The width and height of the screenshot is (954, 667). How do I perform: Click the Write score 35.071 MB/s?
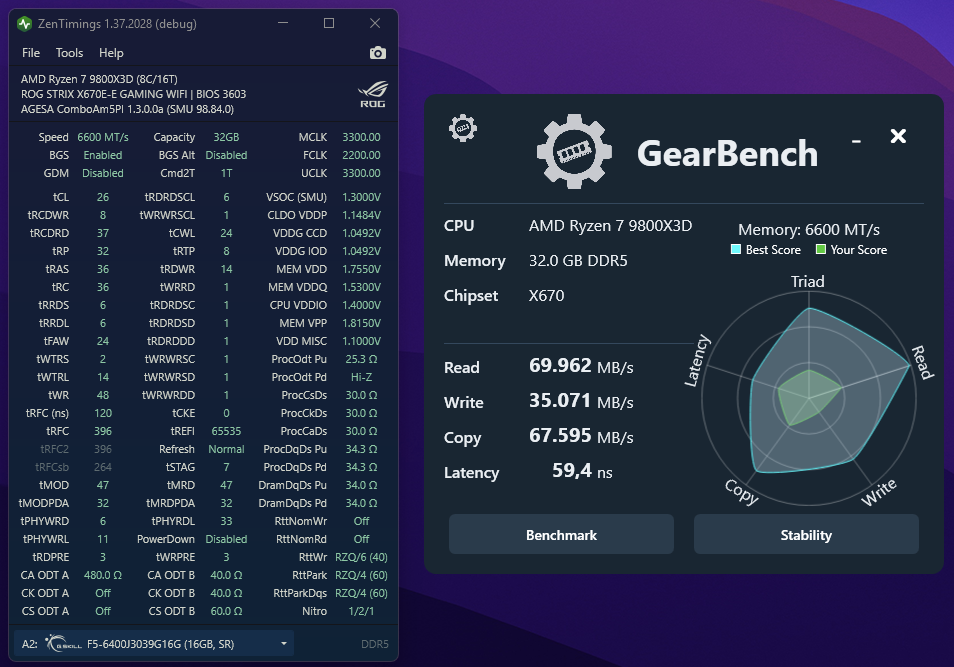point(581,401)
